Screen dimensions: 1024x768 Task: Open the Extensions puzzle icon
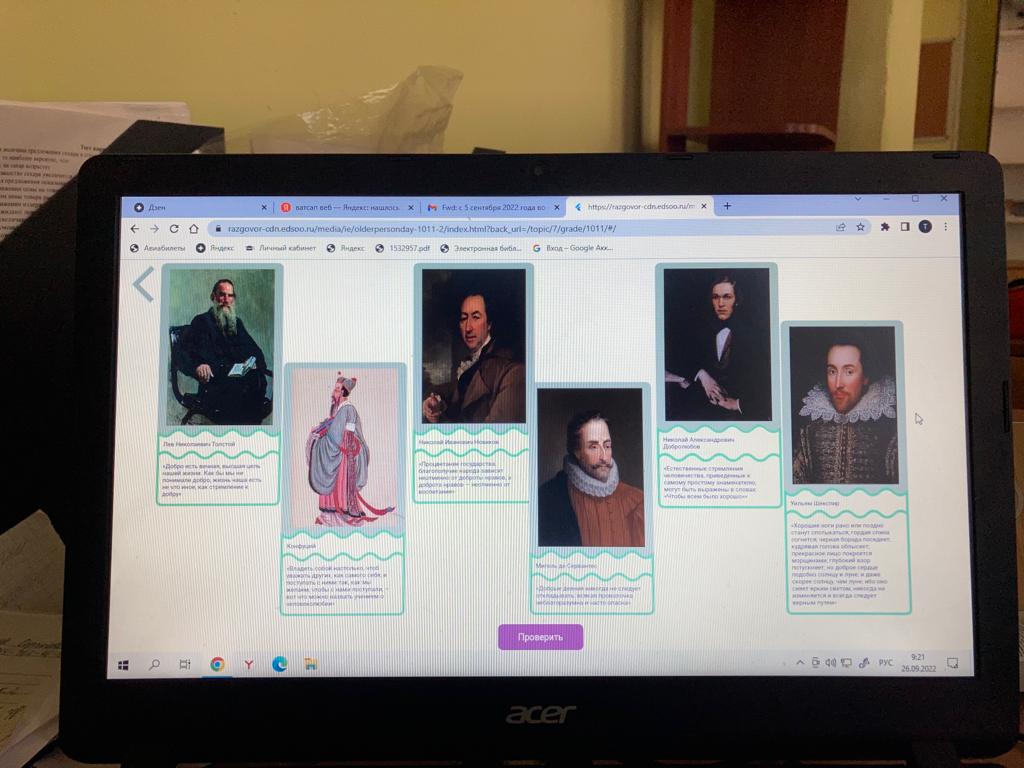click(885, 227)
